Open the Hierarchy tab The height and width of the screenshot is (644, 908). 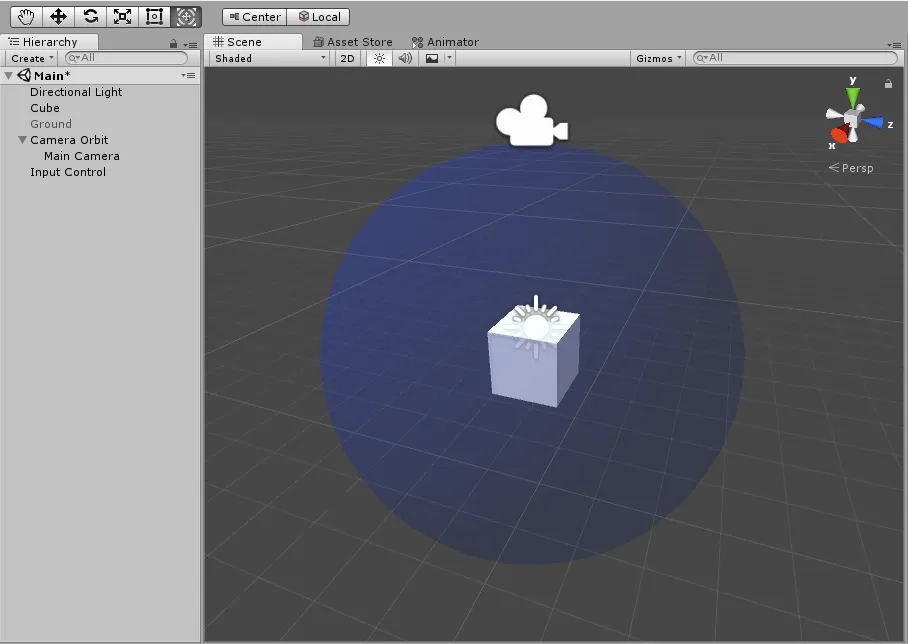click(49, 42)
